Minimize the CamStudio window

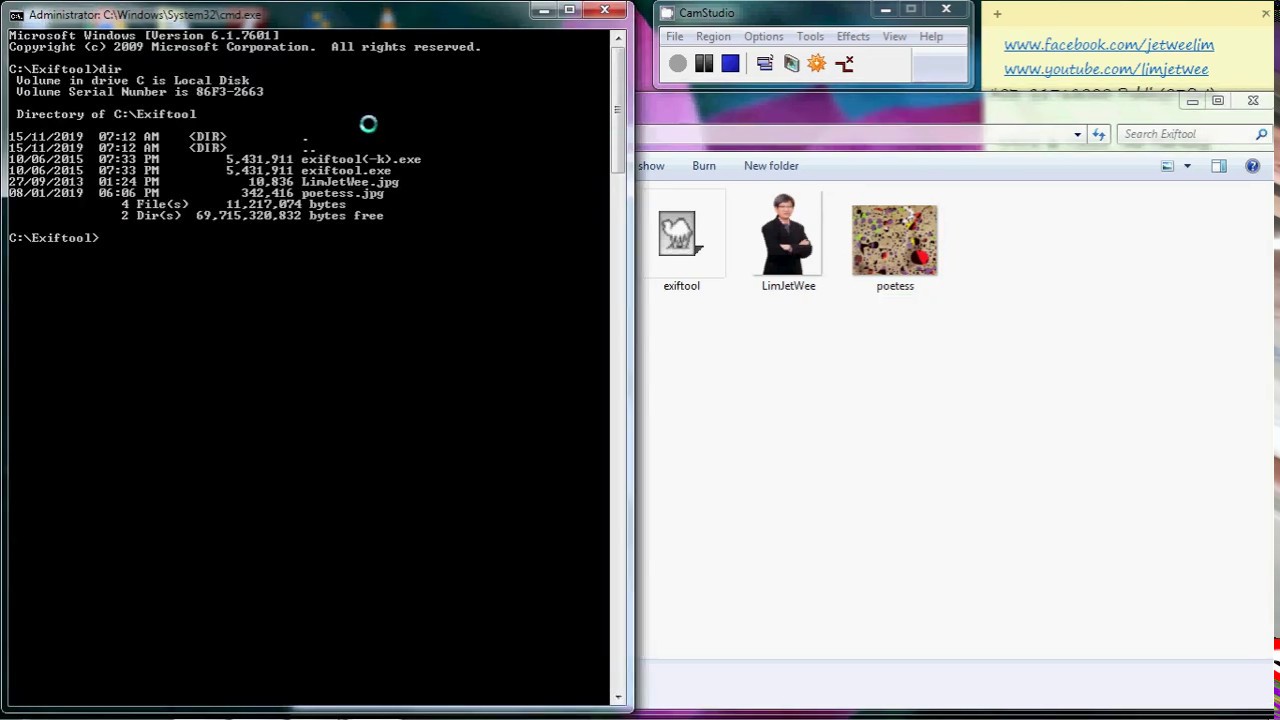coord(885,11)
